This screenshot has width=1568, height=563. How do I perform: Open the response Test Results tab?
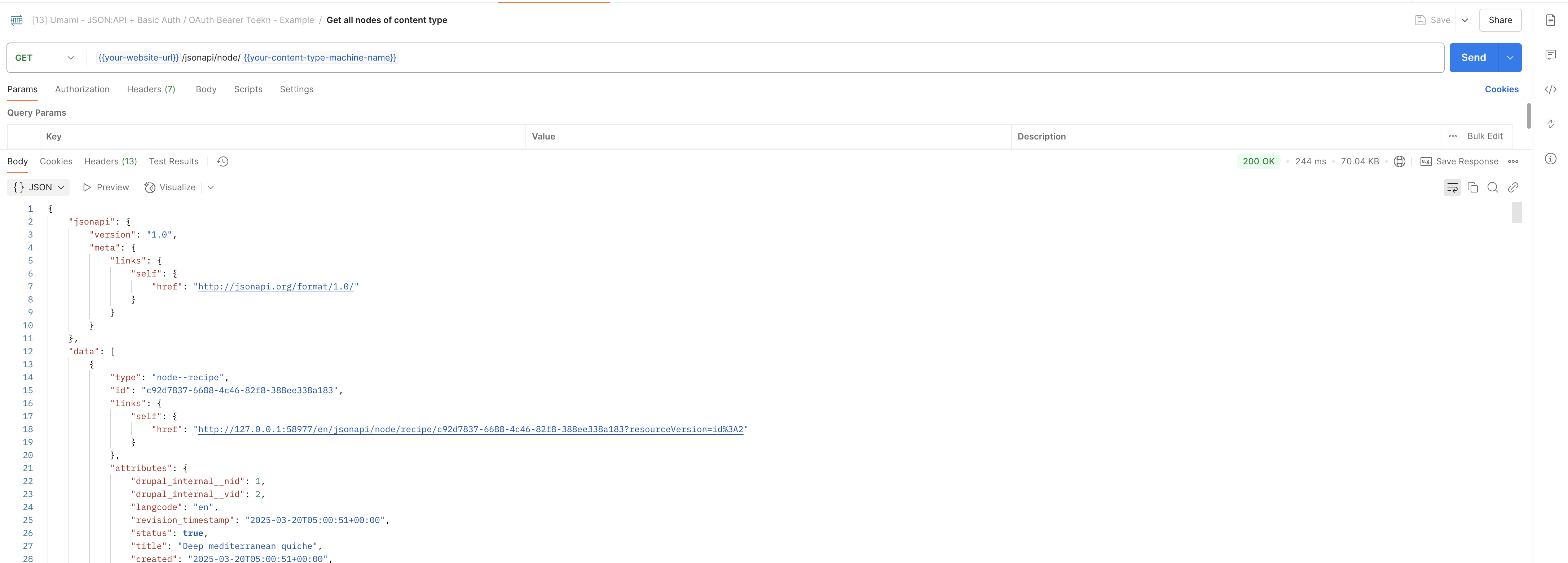[173, 161]
